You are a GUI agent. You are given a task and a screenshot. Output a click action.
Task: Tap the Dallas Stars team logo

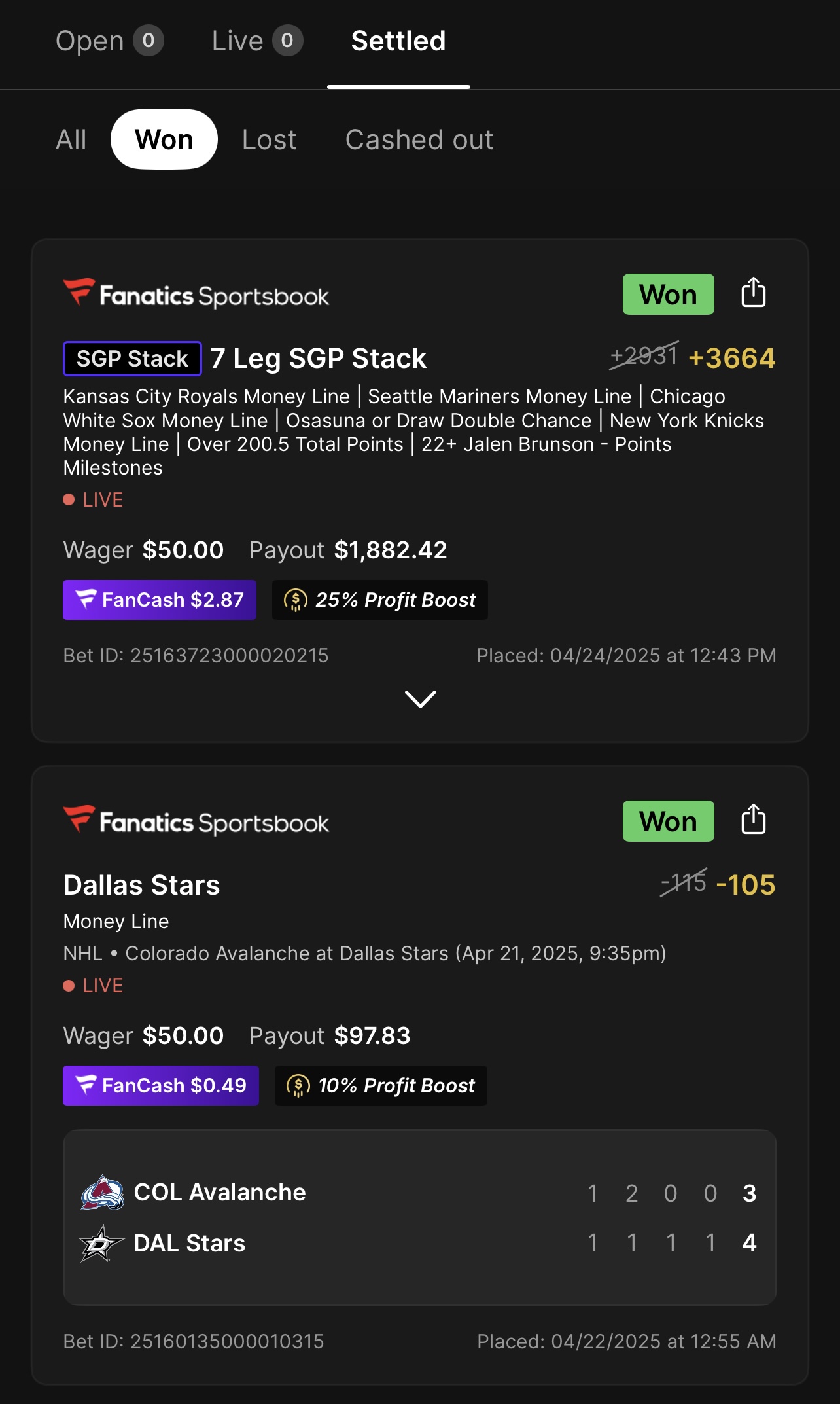[x=101, y=1243]
